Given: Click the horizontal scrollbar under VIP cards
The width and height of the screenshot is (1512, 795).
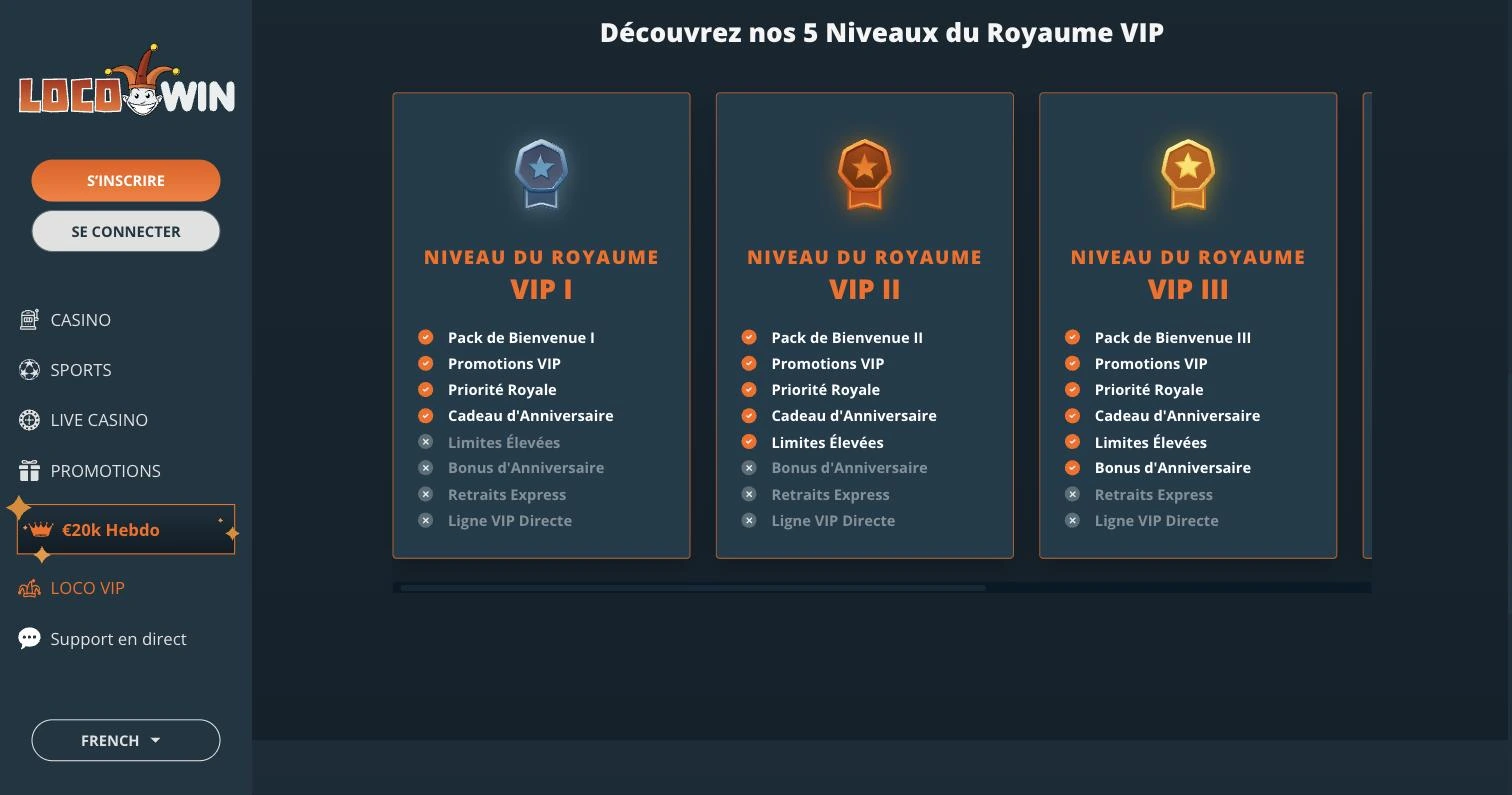Looking at the screenshot, I should [x=693, y=588].
